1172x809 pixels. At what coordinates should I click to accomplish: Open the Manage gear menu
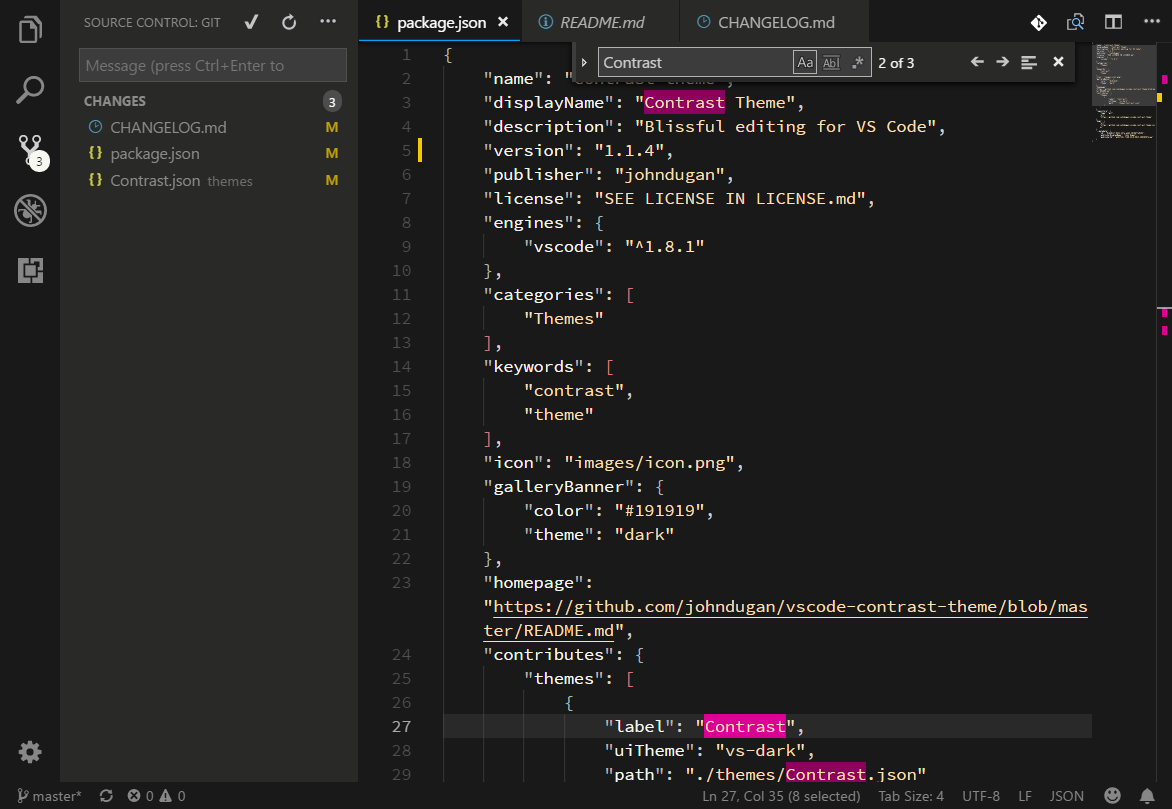[x=30, y=751]
